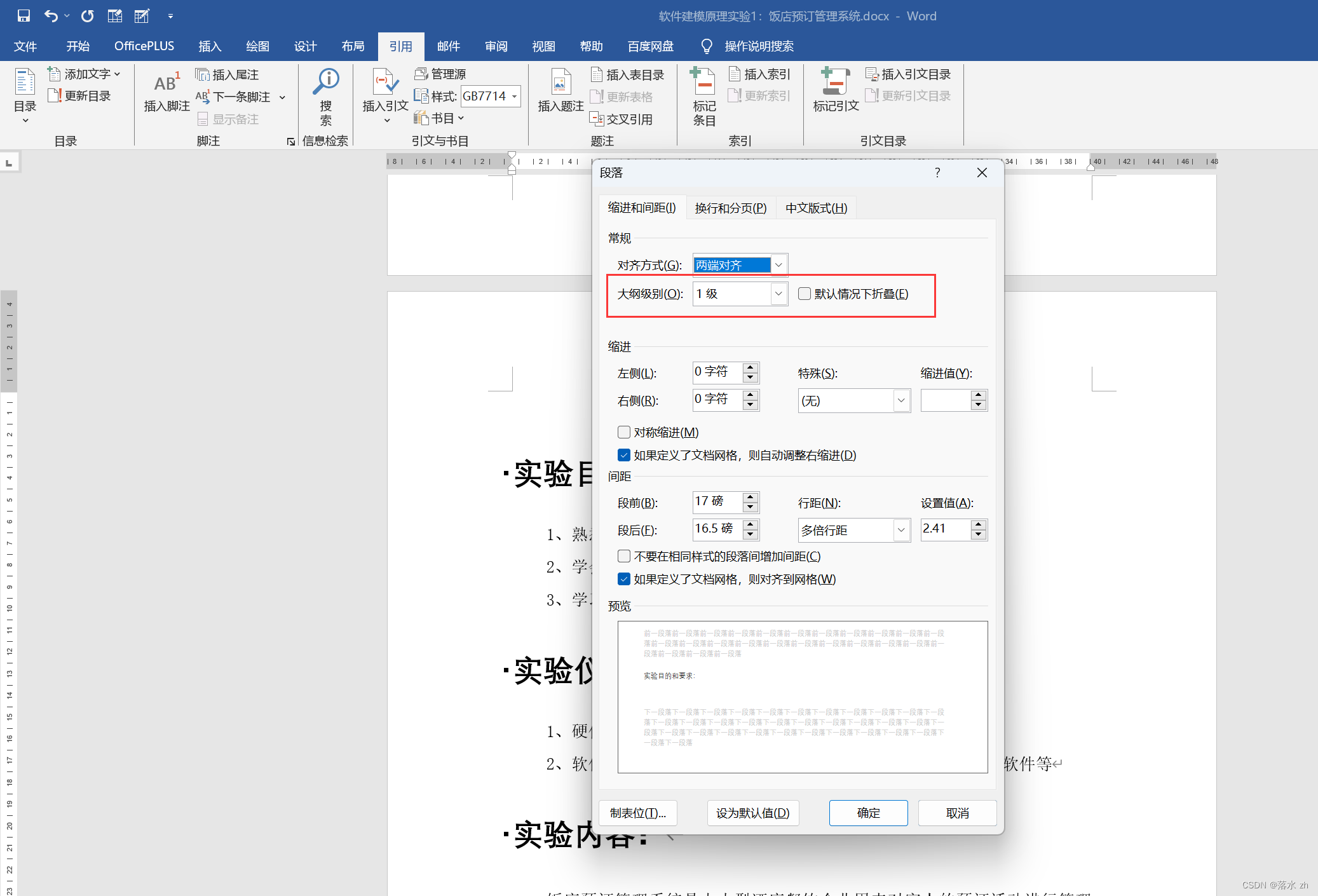Click Set As Default (设为默认值) button

pyautogui.click(x=752, y=813)
